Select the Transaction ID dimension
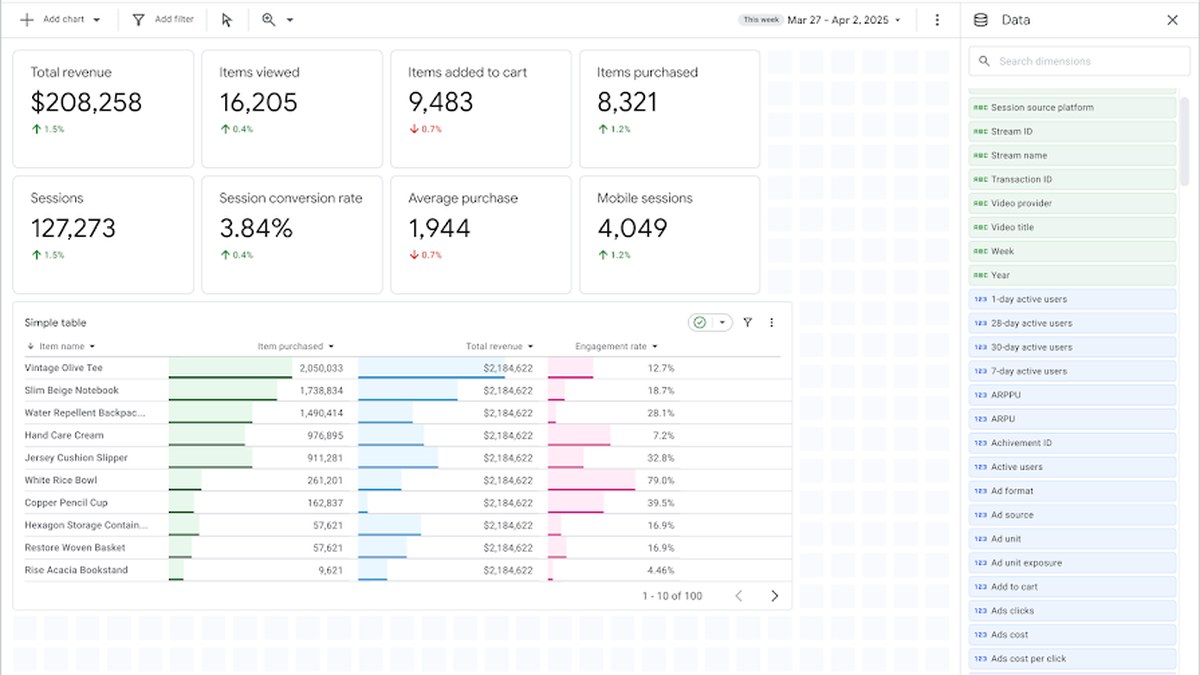Screen dimensions: 1200x675 tap(1073, 179)
